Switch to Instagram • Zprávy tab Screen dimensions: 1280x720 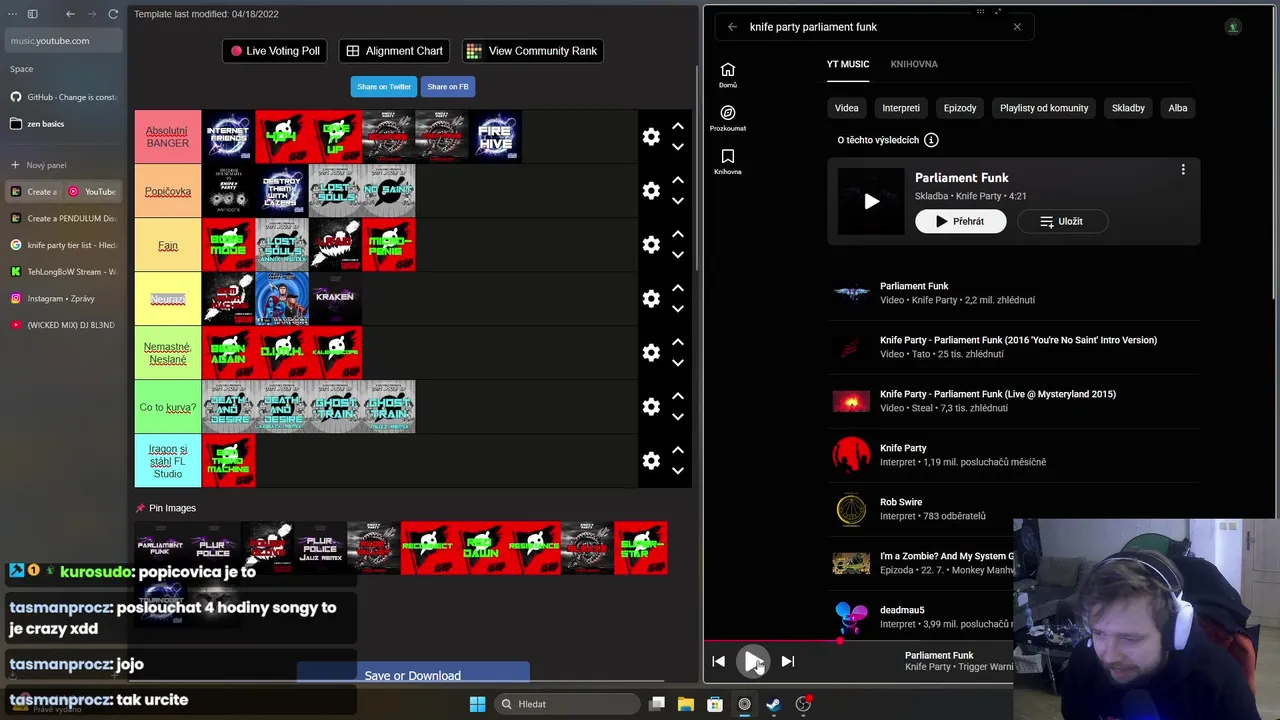tap(62, 298)
